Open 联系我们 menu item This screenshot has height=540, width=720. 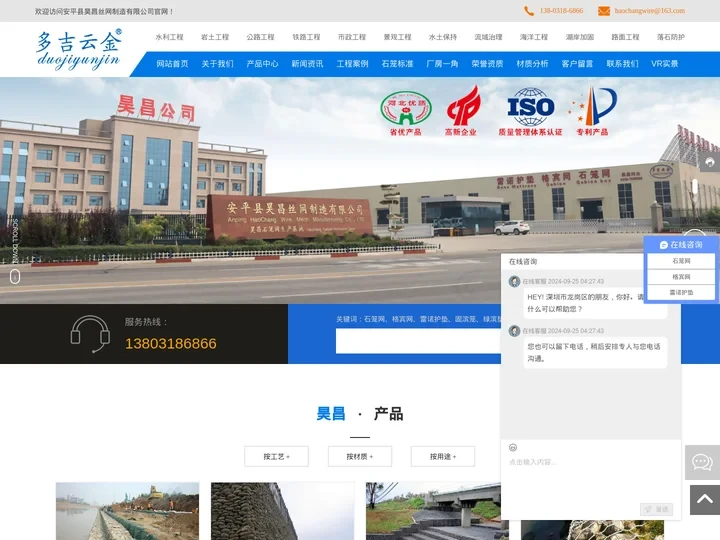622,64
